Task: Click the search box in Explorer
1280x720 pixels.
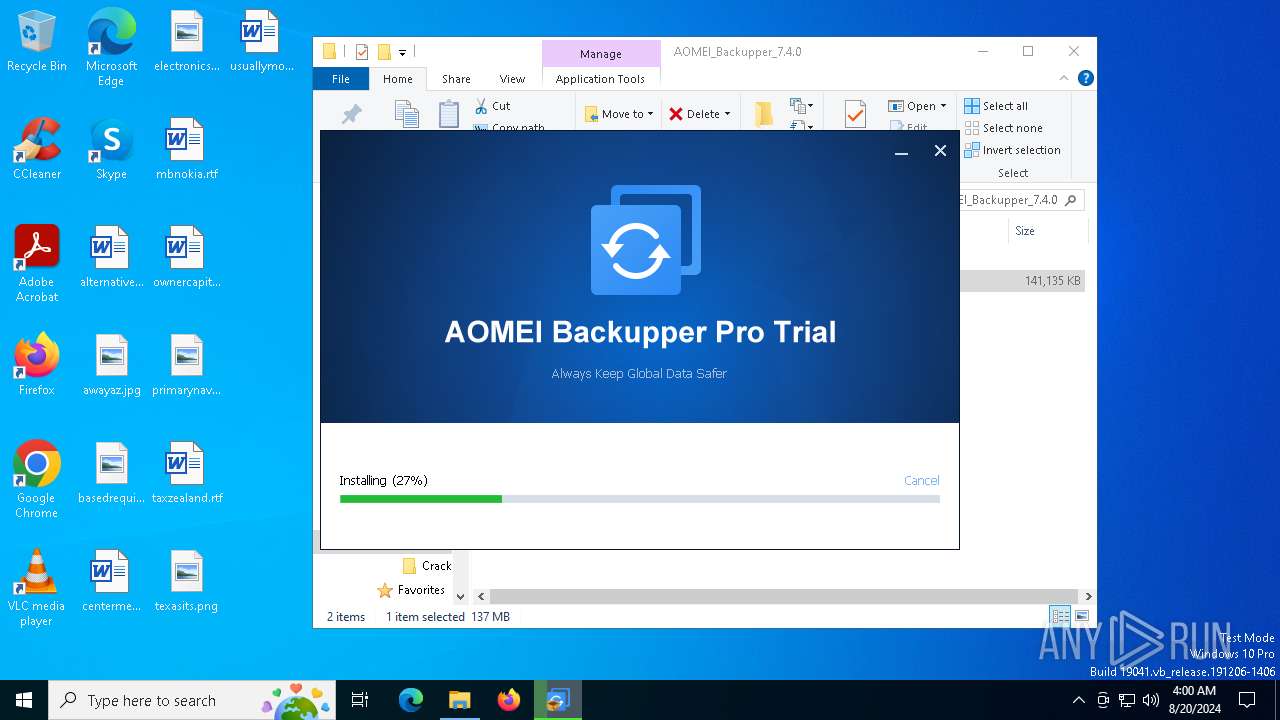Action: [x=1022, y=200]
